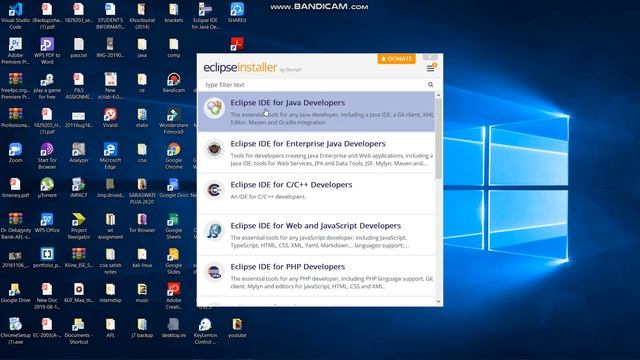Choose the Eclipse C/C++ Developers package icon
640x360 pixels.
(214, 190)
